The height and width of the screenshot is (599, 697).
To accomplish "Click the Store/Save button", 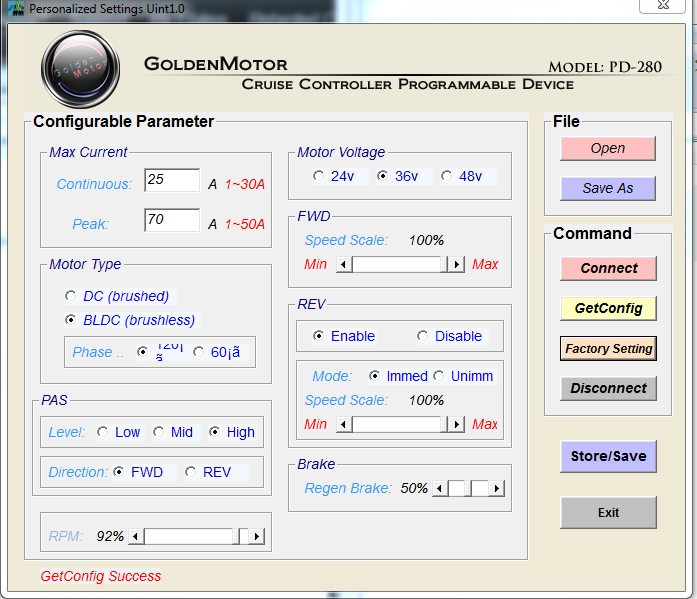I will tap(608, 456).
